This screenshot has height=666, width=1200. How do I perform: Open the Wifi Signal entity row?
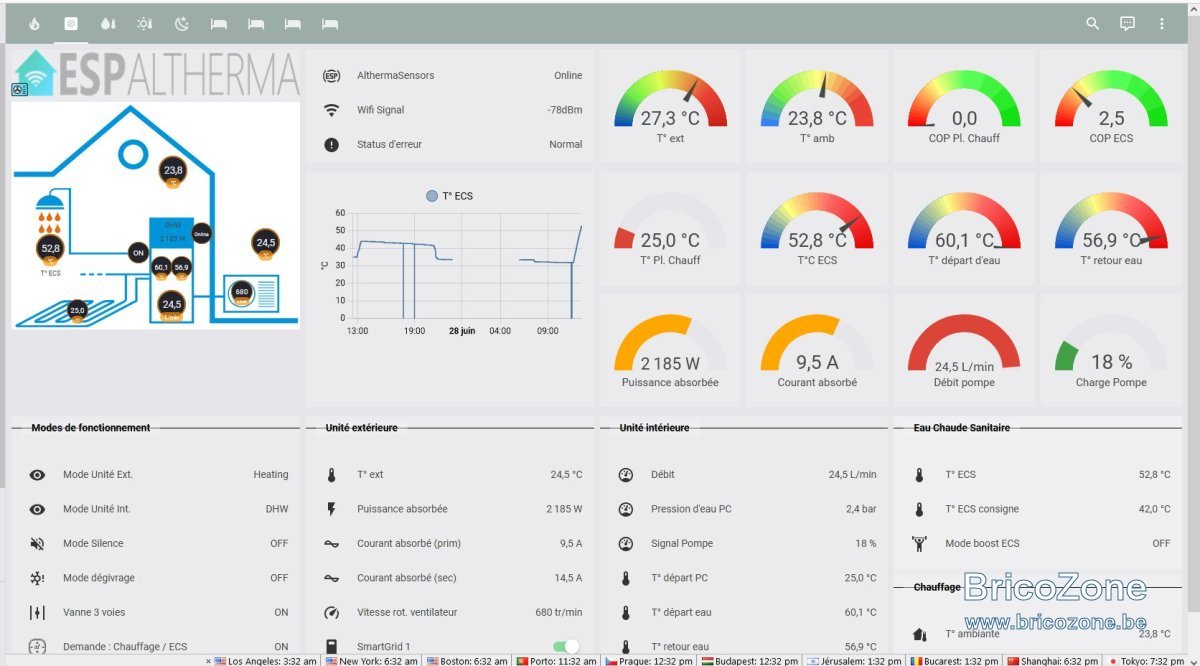(x=451, y=110)
